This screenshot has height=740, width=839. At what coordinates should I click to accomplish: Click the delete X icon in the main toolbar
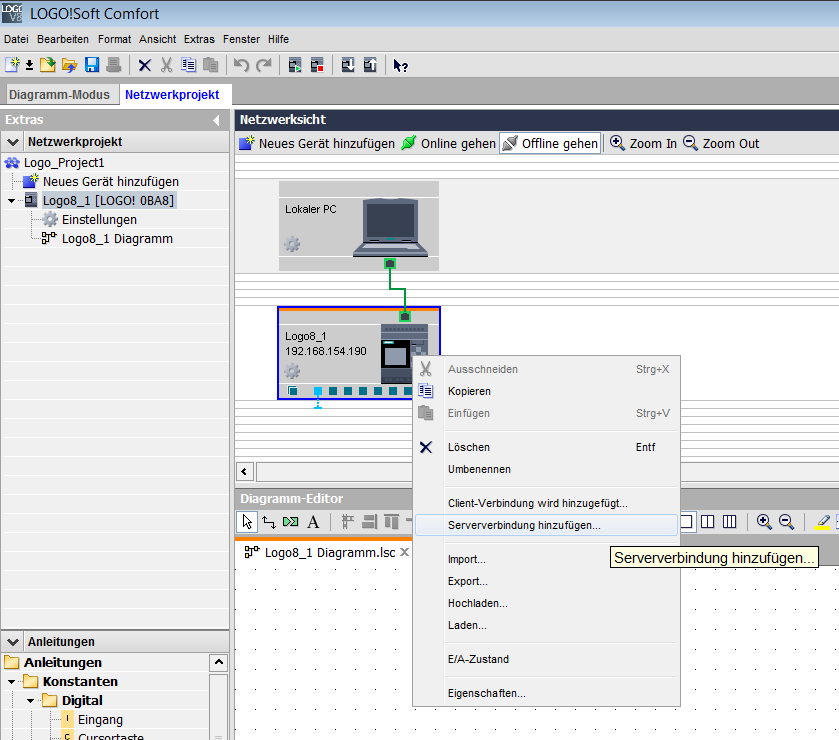[144, 65]
